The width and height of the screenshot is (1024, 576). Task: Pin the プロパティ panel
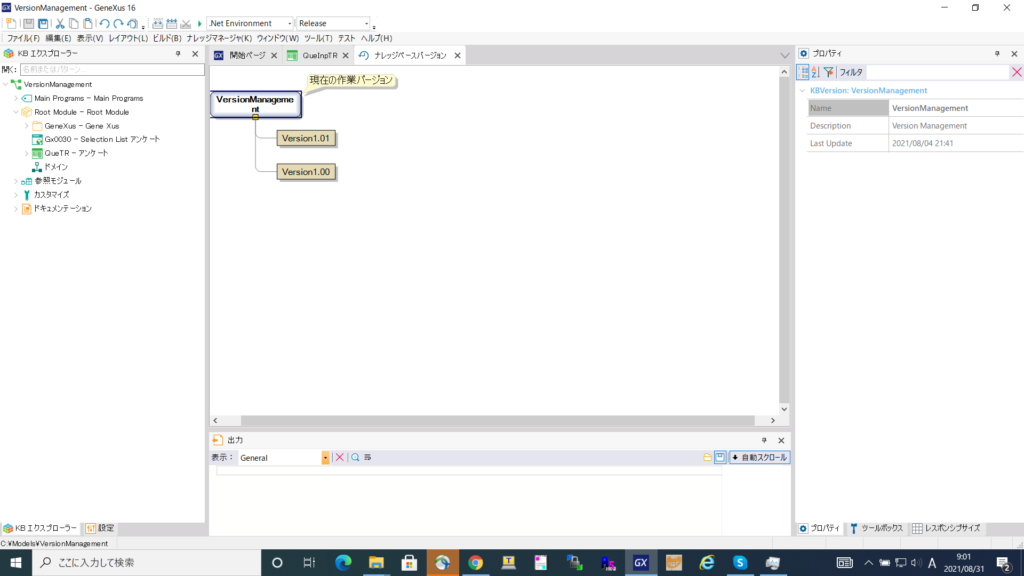(x=997, y=54)
